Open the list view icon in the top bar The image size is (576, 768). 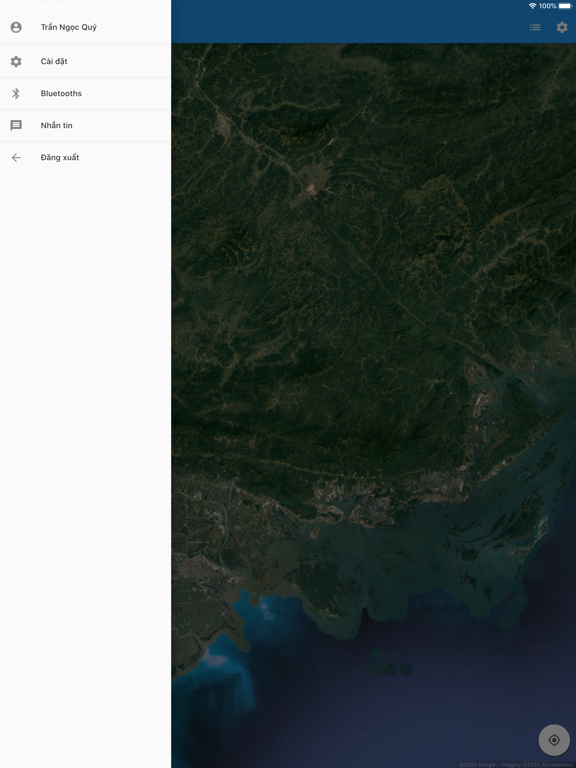[x=535, y=27]
